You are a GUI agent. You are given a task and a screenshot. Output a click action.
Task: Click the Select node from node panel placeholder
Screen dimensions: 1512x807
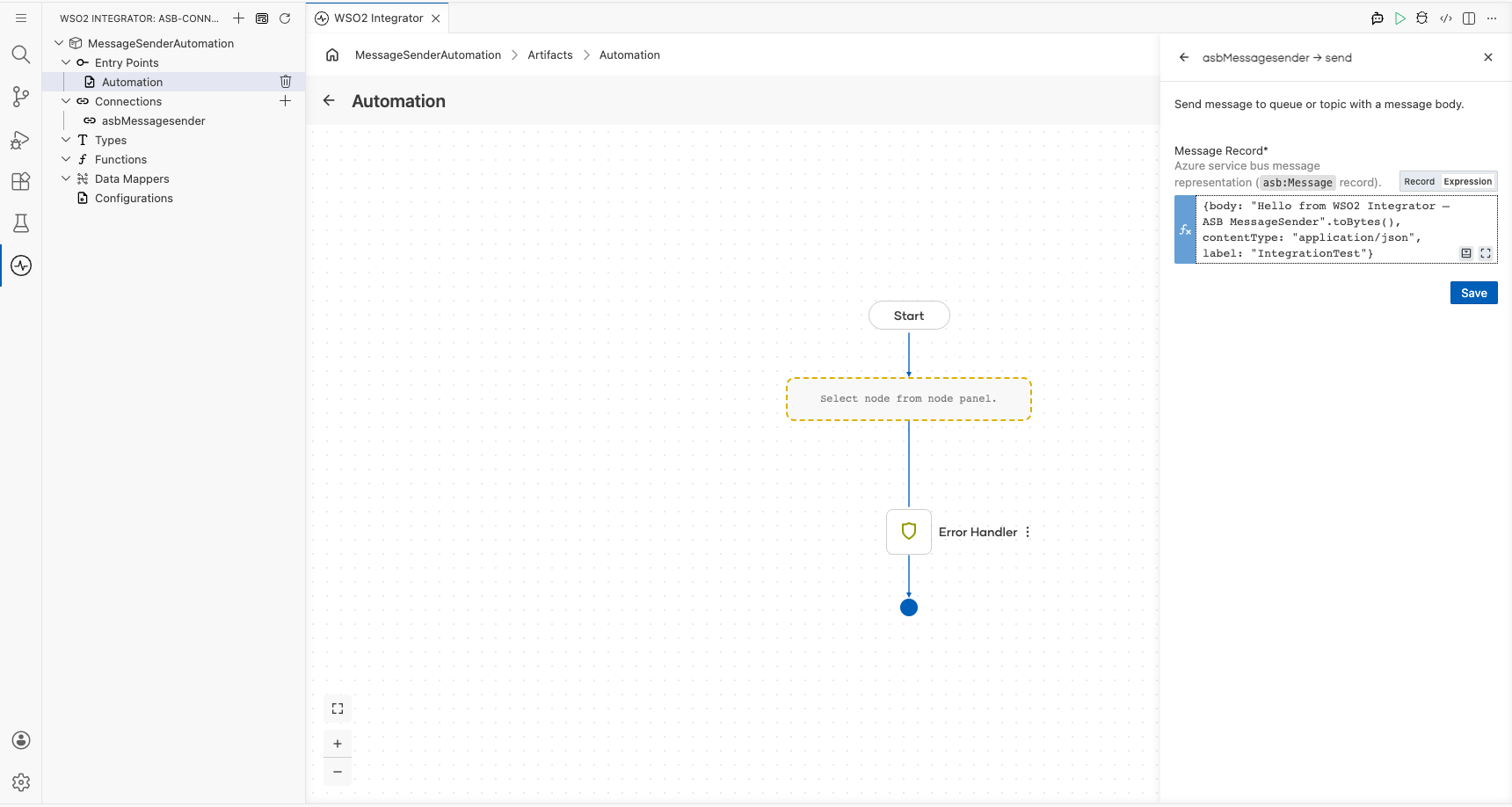(909, 399)
